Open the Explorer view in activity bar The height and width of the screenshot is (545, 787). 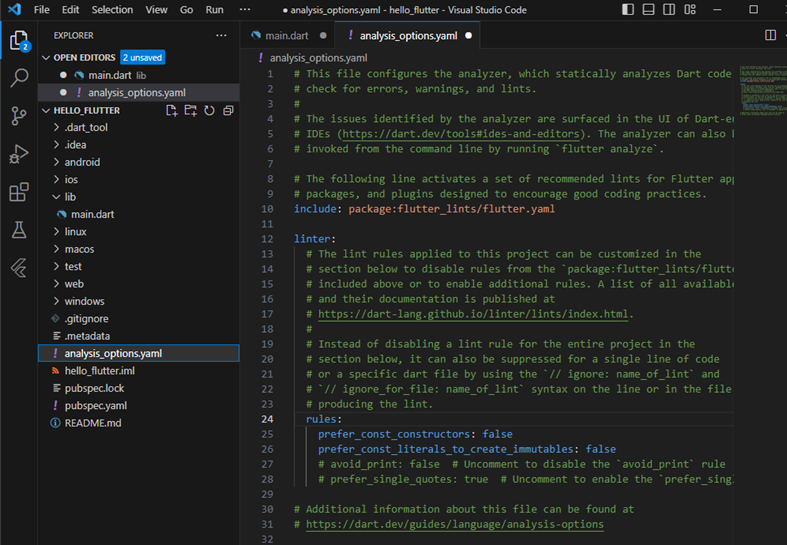click(19, 40)
